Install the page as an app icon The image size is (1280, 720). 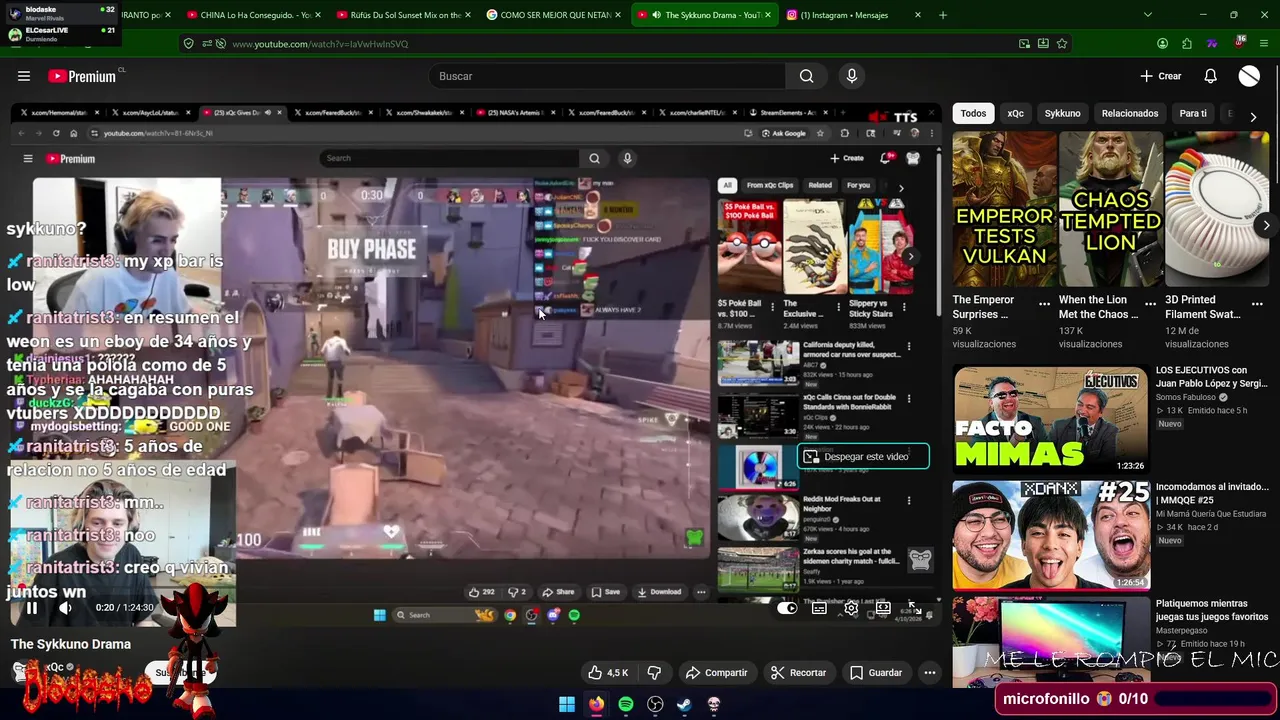point(1043,44)
